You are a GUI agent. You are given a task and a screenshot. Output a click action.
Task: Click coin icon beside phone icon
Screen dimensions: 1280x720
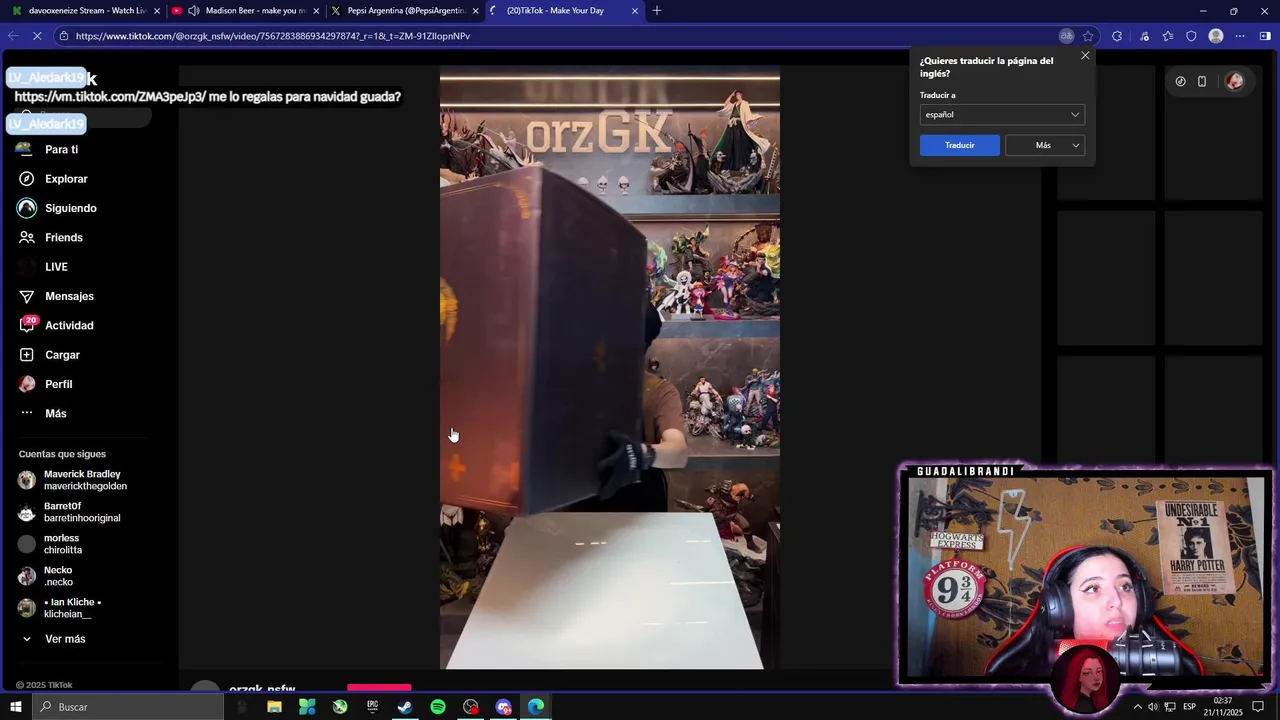click(1180, 82)
